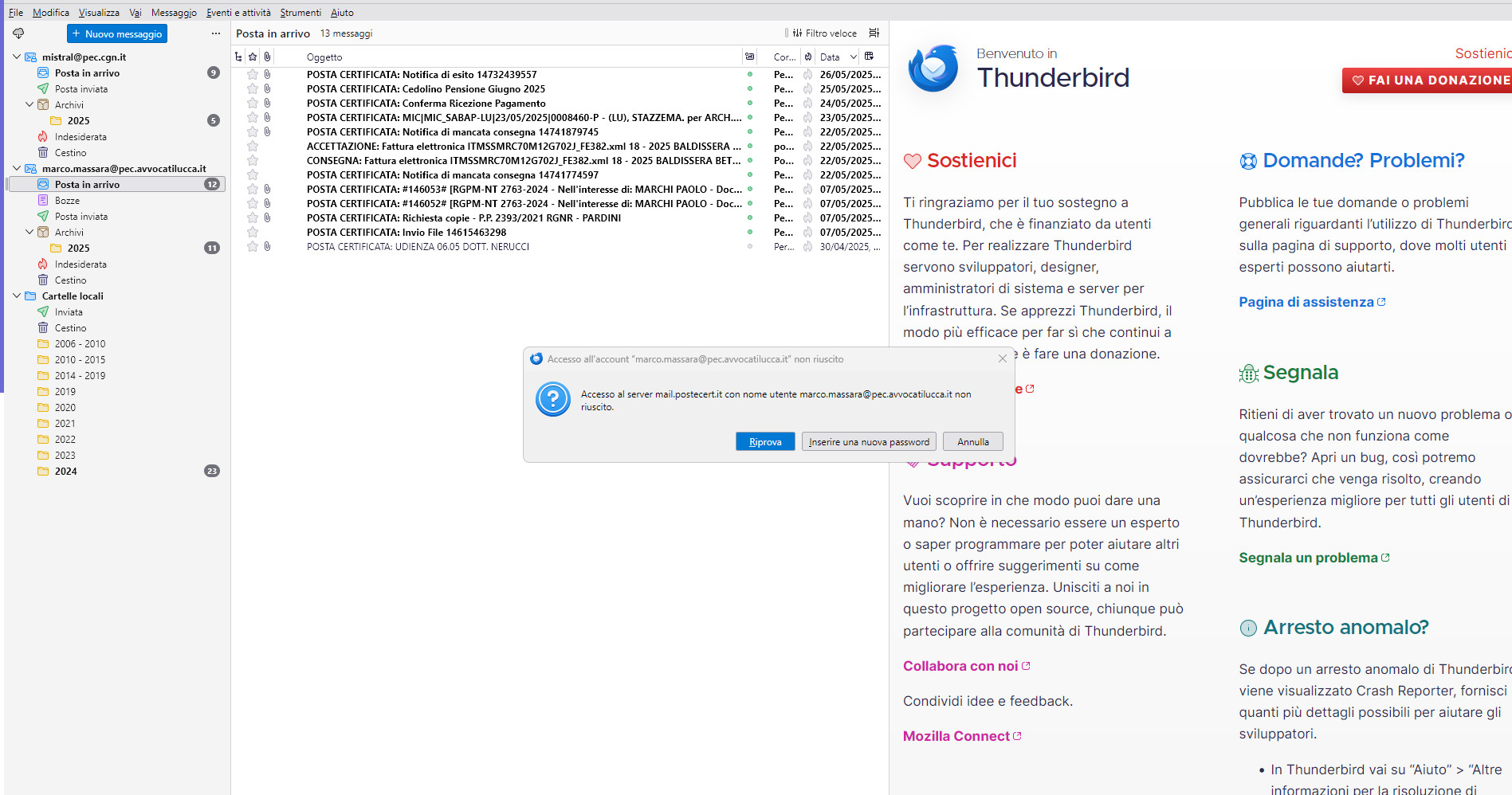The height and width of the screenshot is (795, 1512).
Task: Click the starred column header icon
Action: 253,57
